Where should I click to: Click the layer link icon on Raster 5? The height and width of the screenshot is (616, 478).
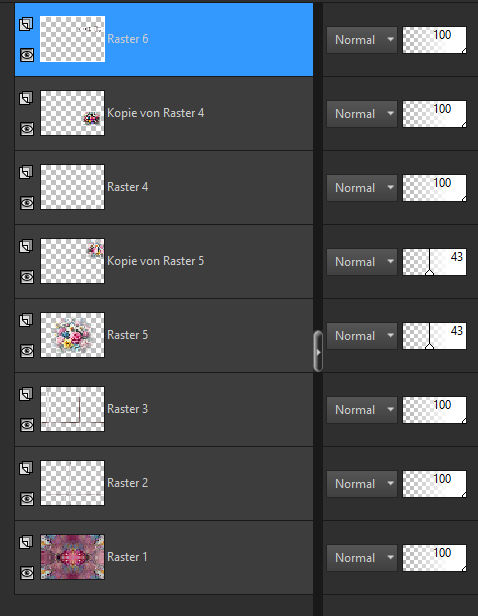pos(26,320)
